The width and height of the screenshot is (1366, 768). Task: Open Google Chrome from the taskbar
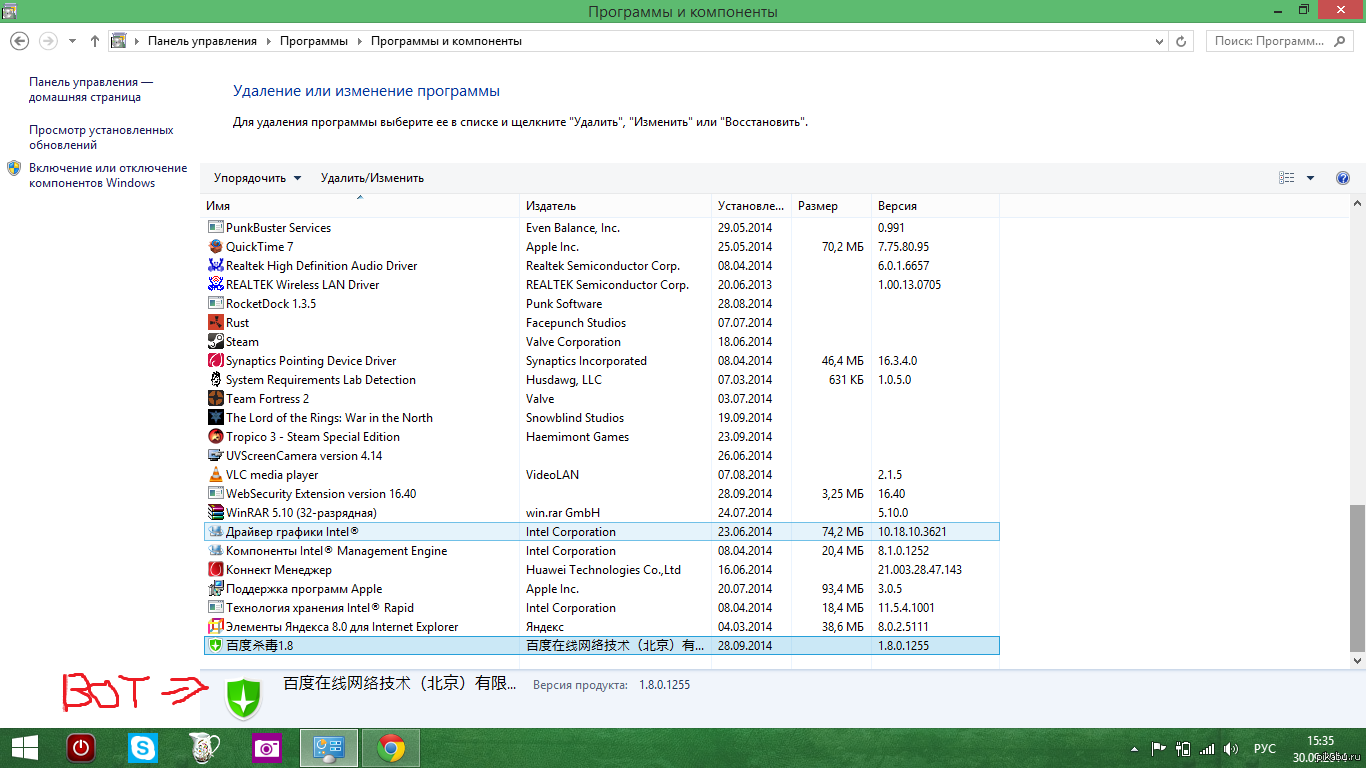[390, 748]
